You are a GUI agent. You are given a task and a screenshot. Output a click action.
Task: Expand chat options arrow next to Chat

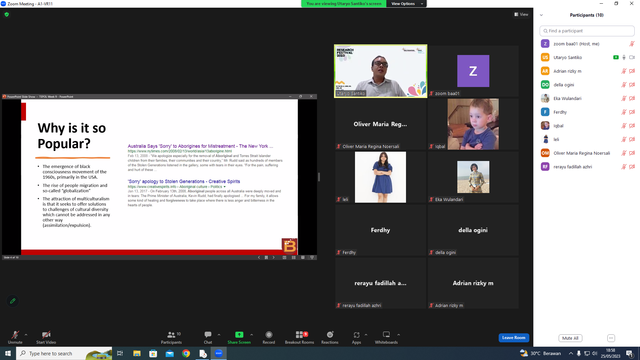point(219,335)
